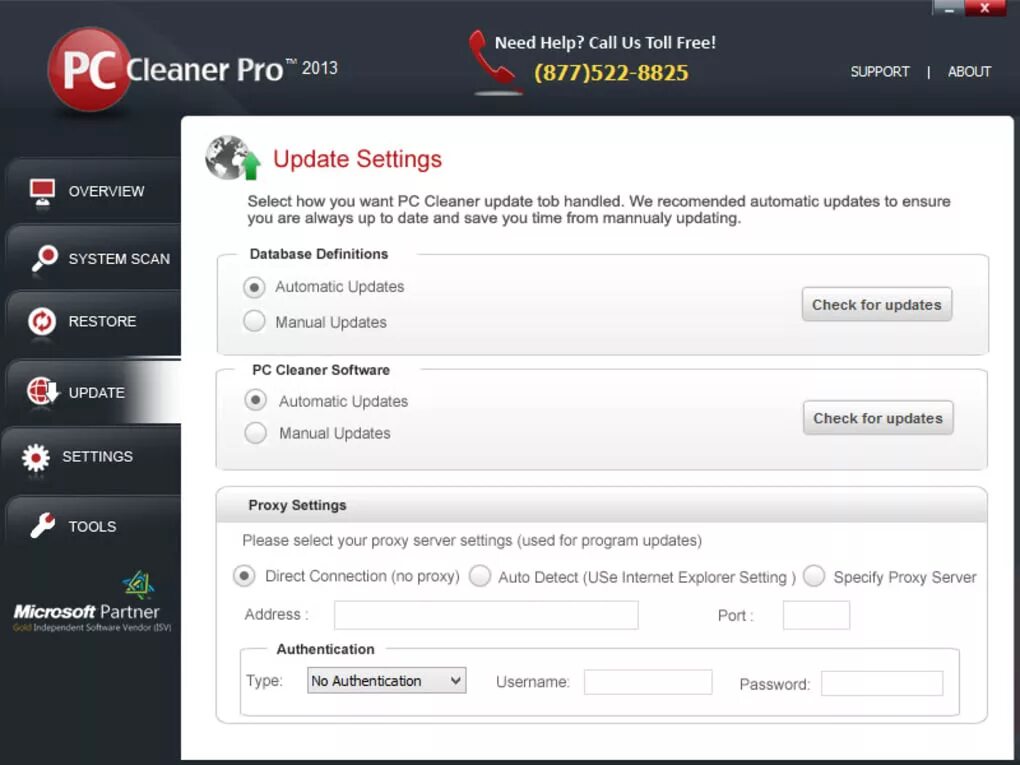This screenshot has height=765, width=1020.
Task: Select Manual Updates for Database Definitions
Action: [x=254, y=321]
